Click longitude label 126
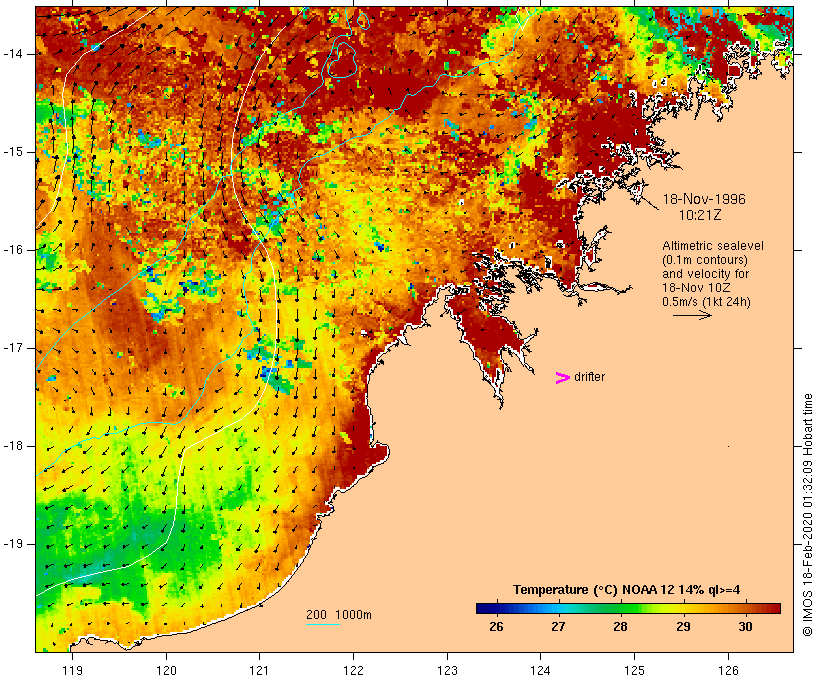This screenshot has width=820, height=680. (x=728, y=670)
